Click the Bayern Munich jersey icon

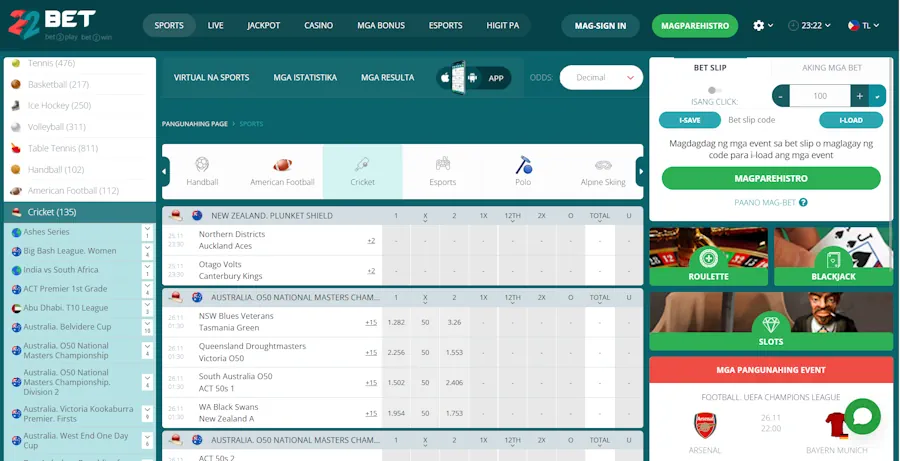(835, 425)
